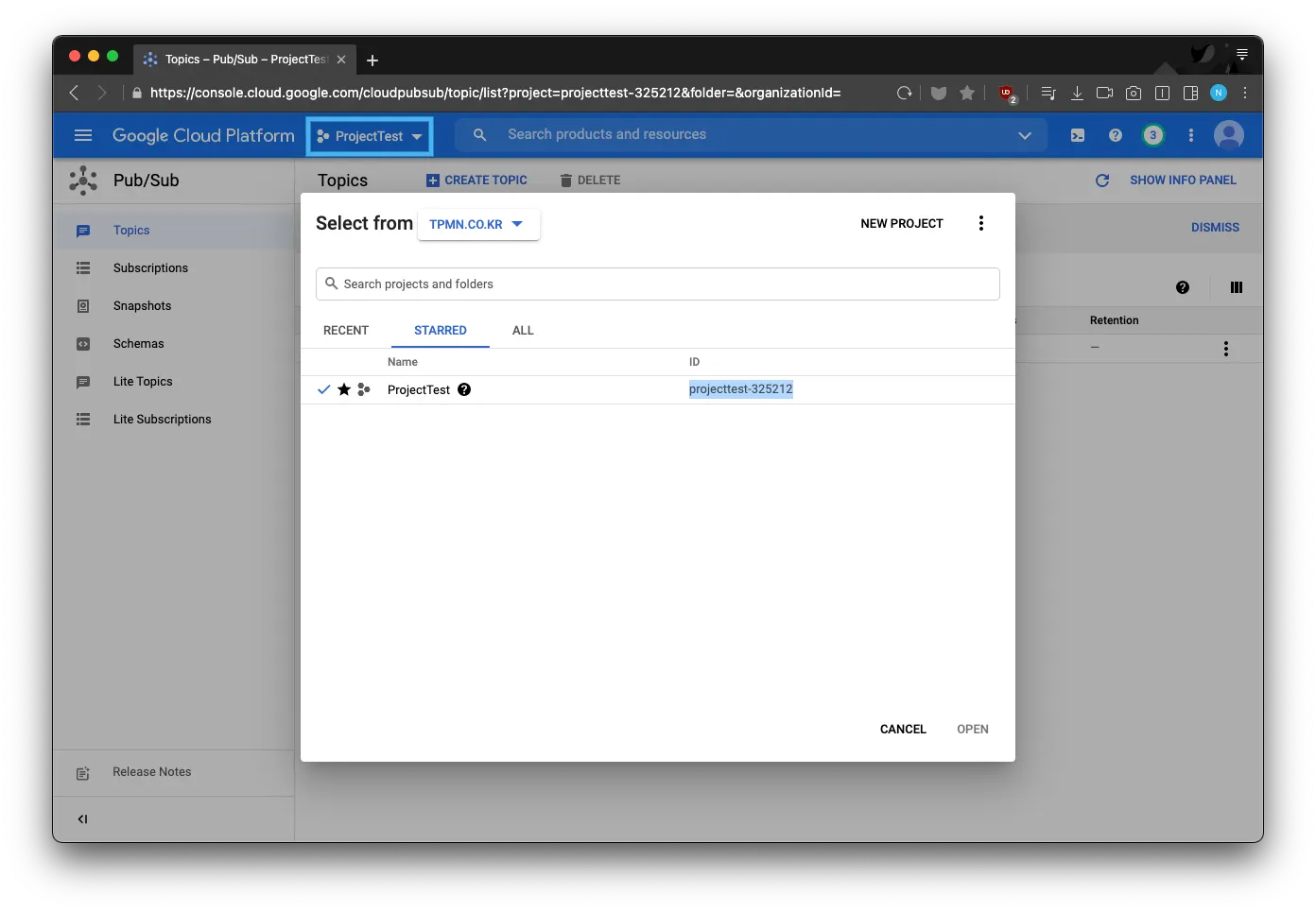Viewport: 1316px width, 912px height.
Task: Open browser downloads icon
Action: 1077,93
